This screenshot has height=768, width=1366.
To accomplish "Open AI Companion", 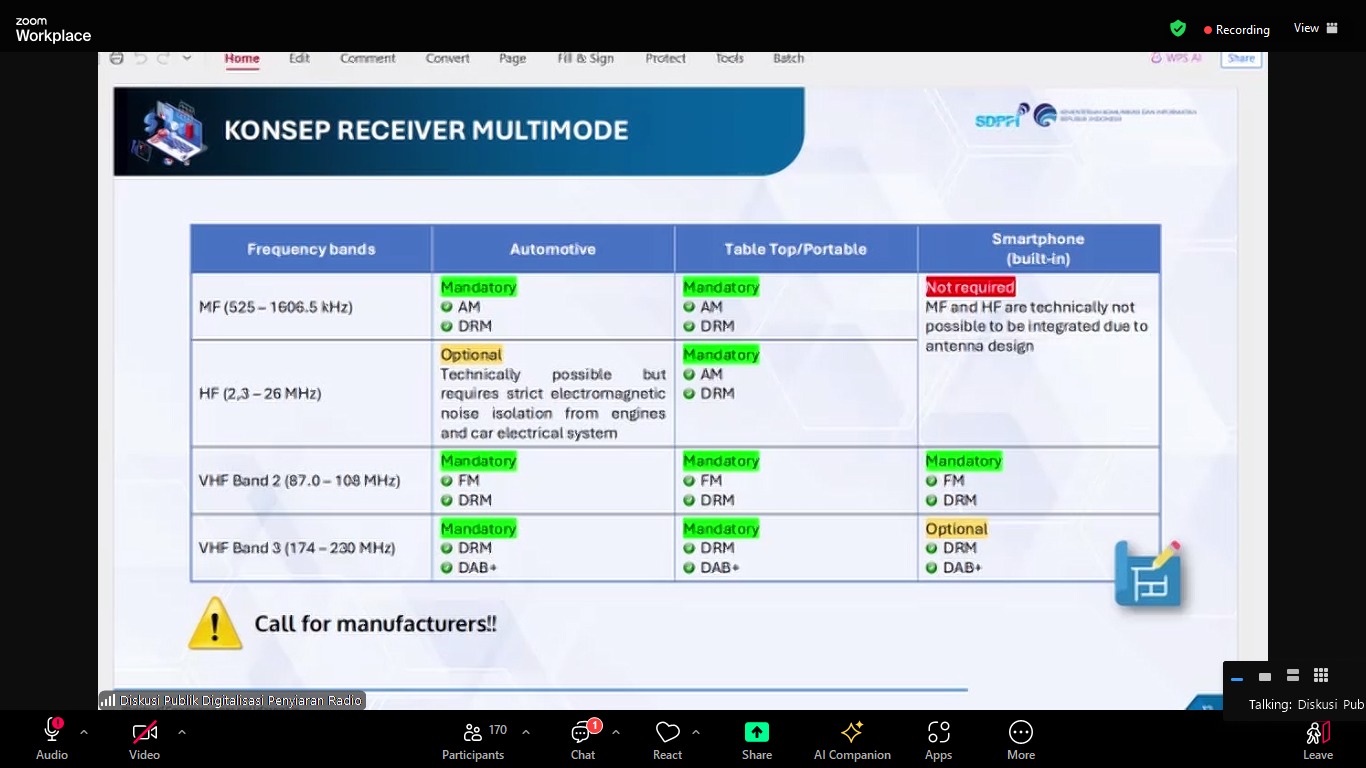I will (x=852, y=741).
